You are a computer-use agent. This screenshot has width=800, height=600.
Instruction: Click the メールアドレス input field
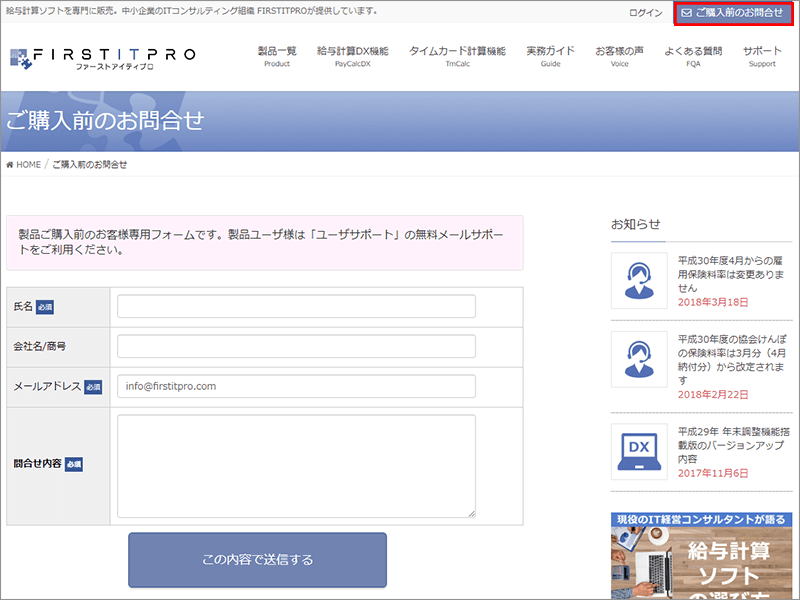click(x=296, y=386)
